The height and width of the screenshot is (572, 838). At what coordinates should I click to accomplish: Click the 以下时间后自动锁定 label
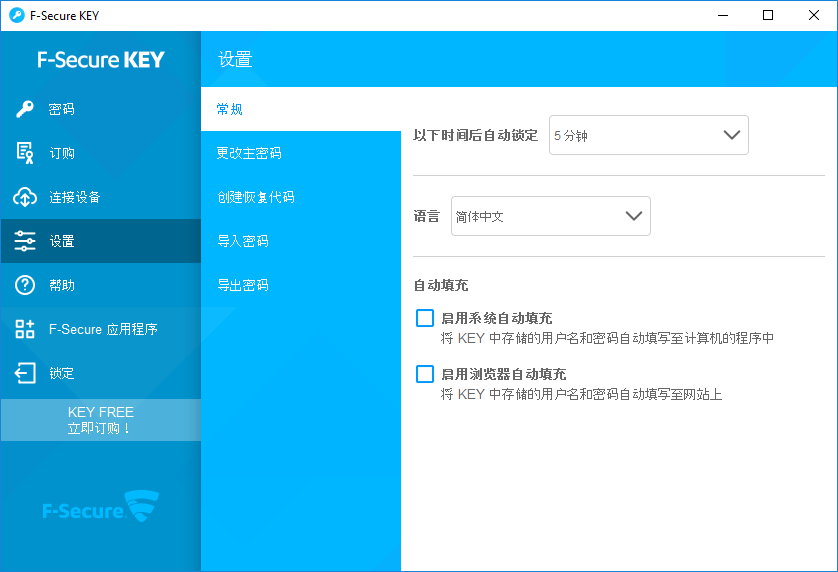[x=475, y=135]
